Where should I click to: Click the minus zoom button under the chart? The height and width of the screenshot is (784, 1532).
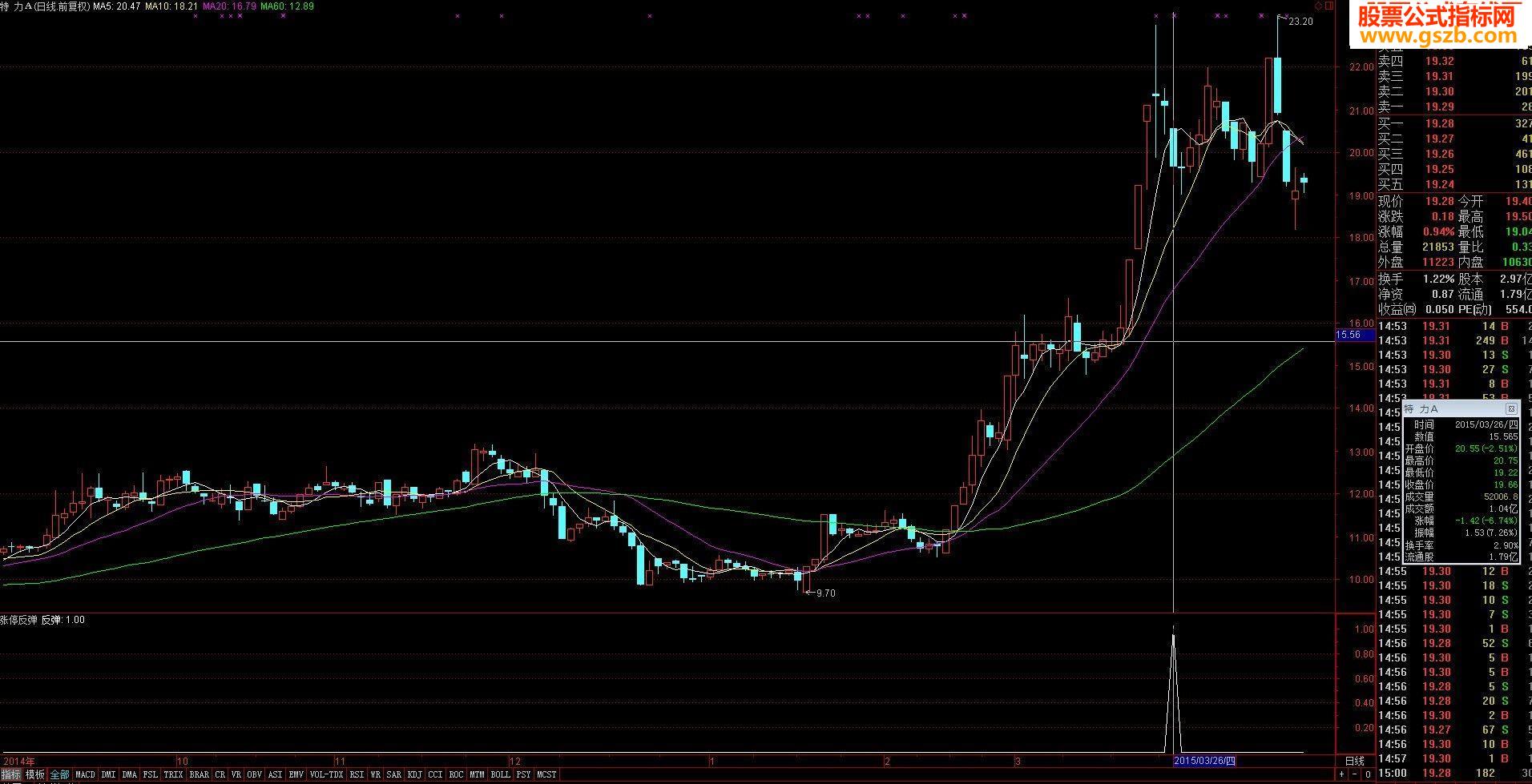(1355, 775)
